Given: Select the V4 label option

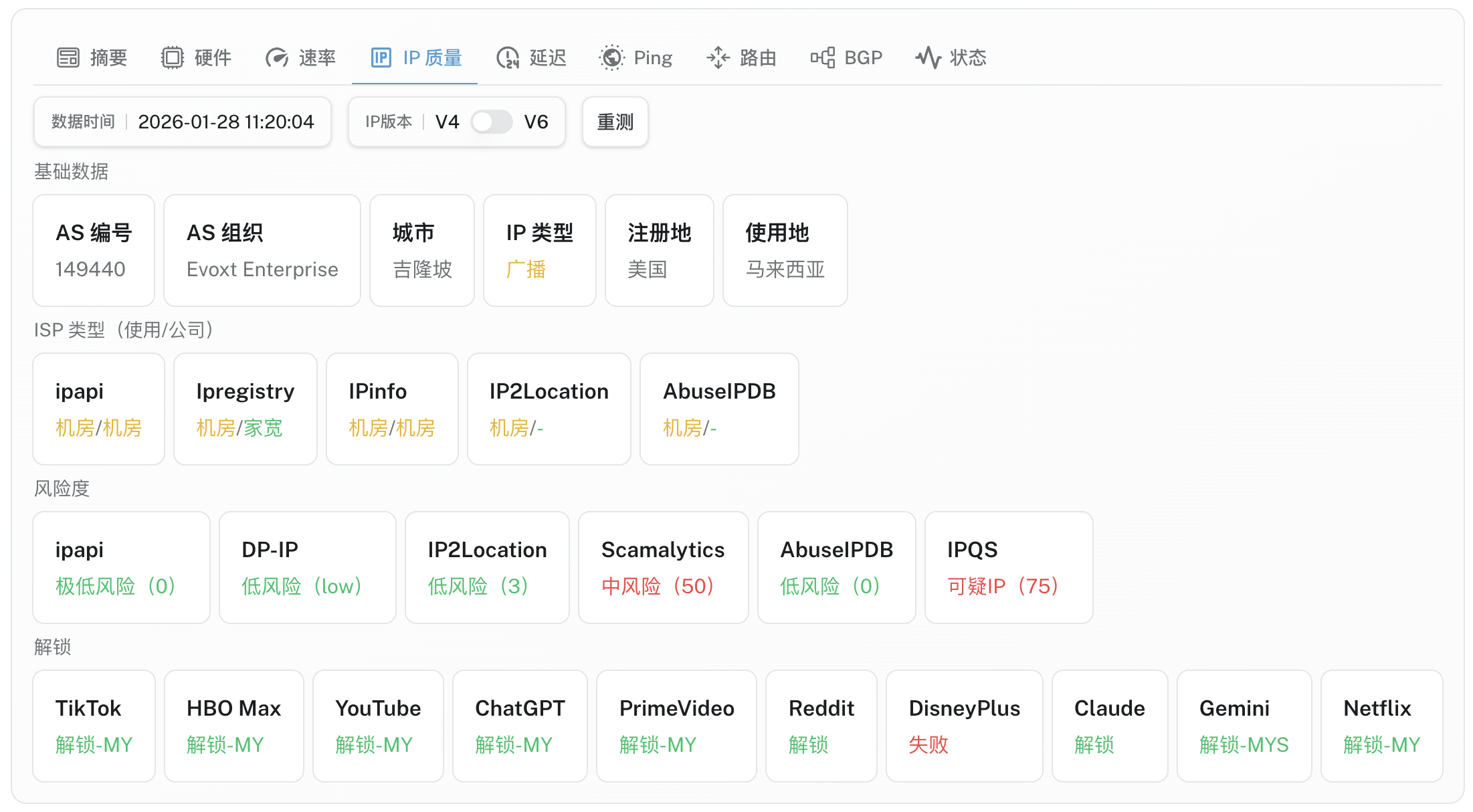Looking at the screenshot, I should tap(447, 122).
